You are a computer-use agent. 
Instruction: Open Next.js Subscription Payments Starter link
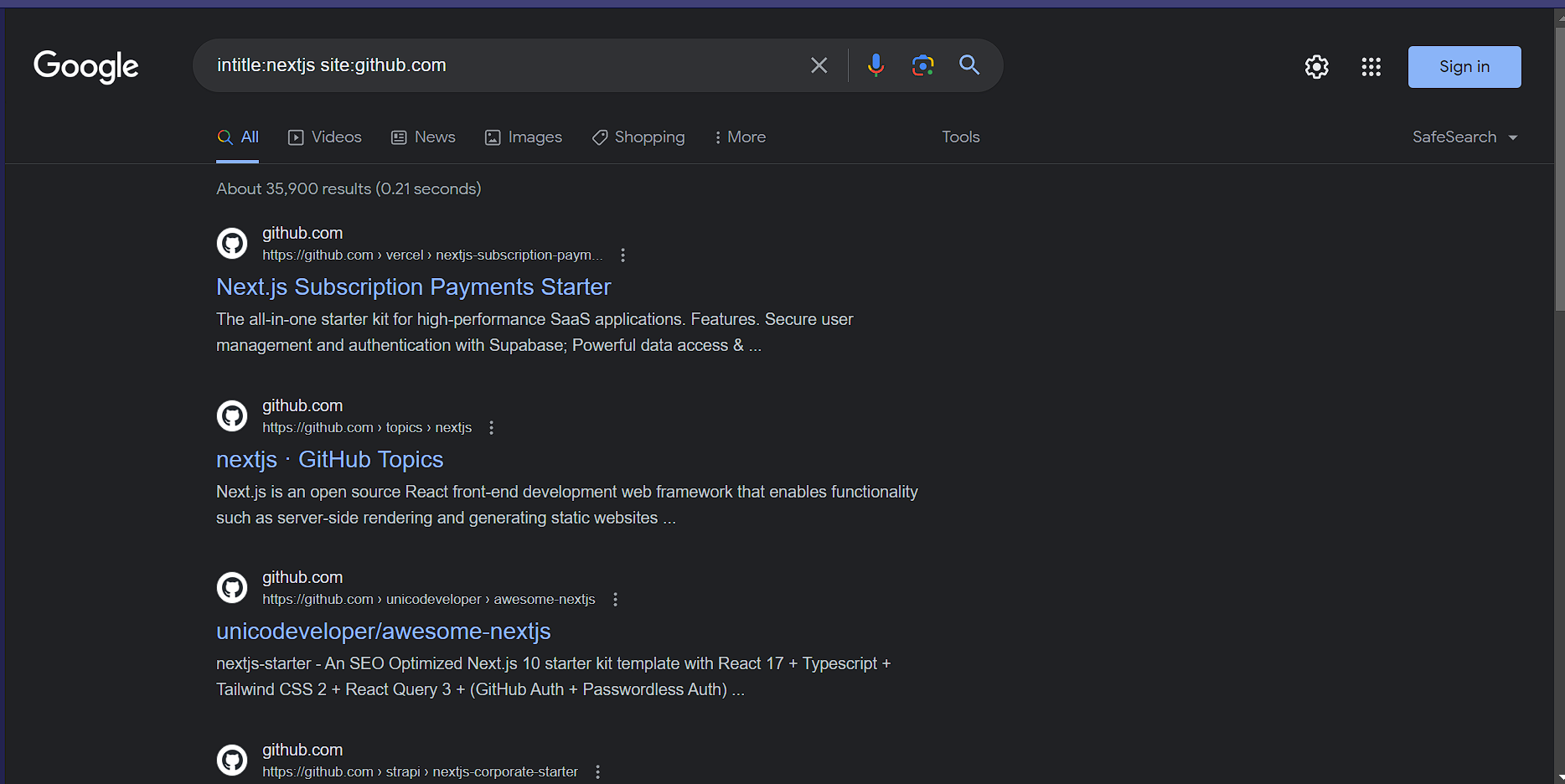pos(413,287)
